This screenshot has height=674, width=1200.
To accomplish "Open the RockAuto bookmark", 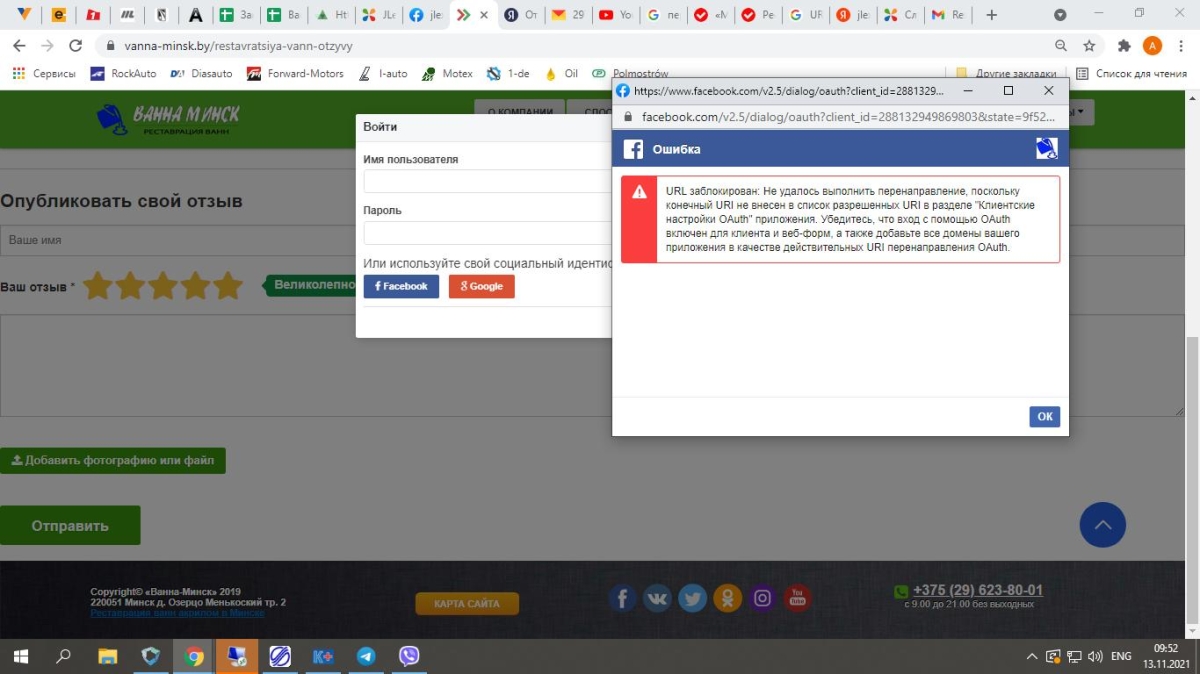I will click(x=122, y=73).
